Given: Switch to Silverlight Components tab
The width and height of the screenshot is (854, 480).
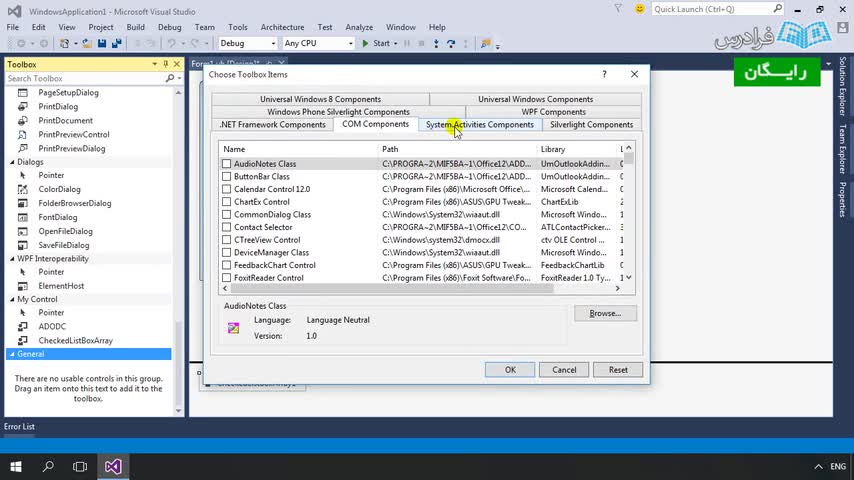Looking at the screenshot, I should coord(591,125).
